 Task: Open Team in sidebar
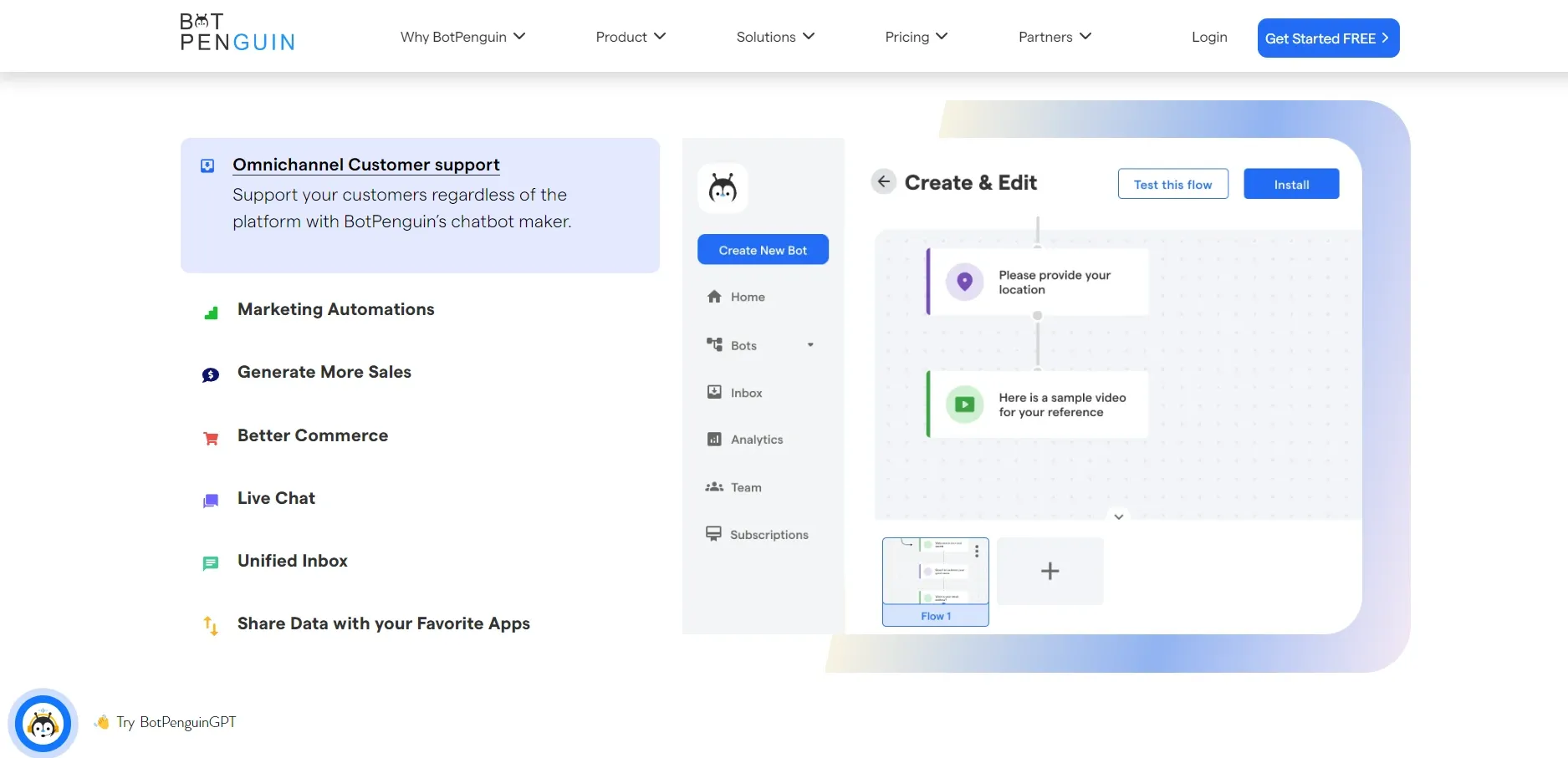[x=746, y=487]
